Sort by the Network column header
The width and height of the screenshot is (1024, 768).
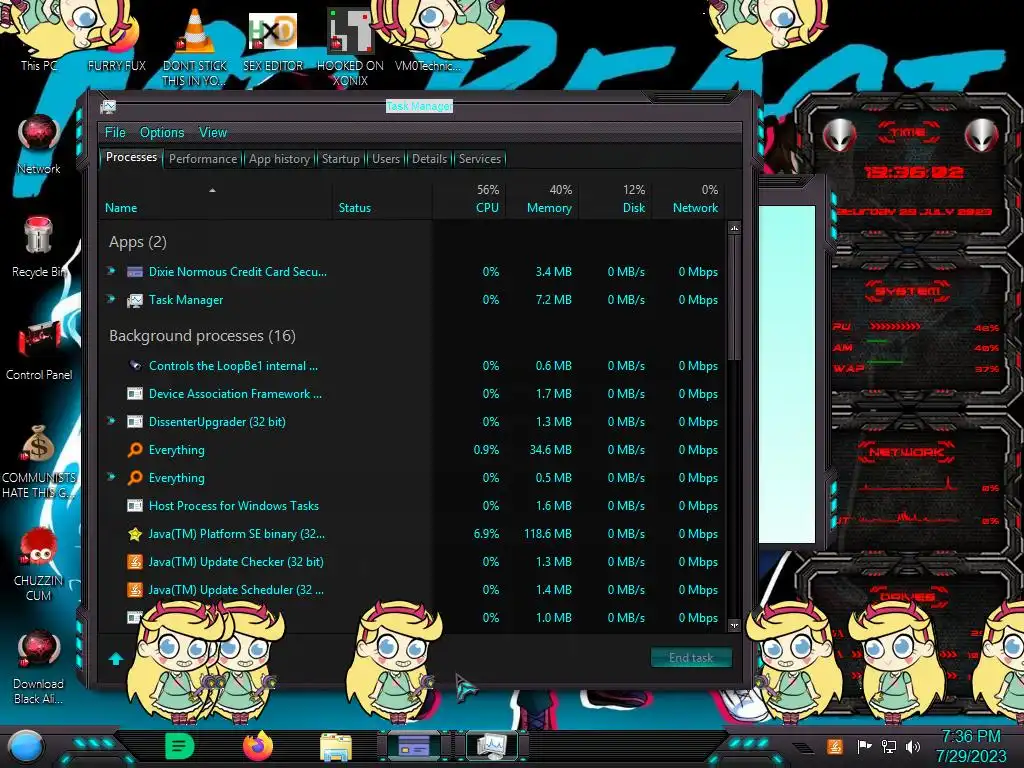688,199
